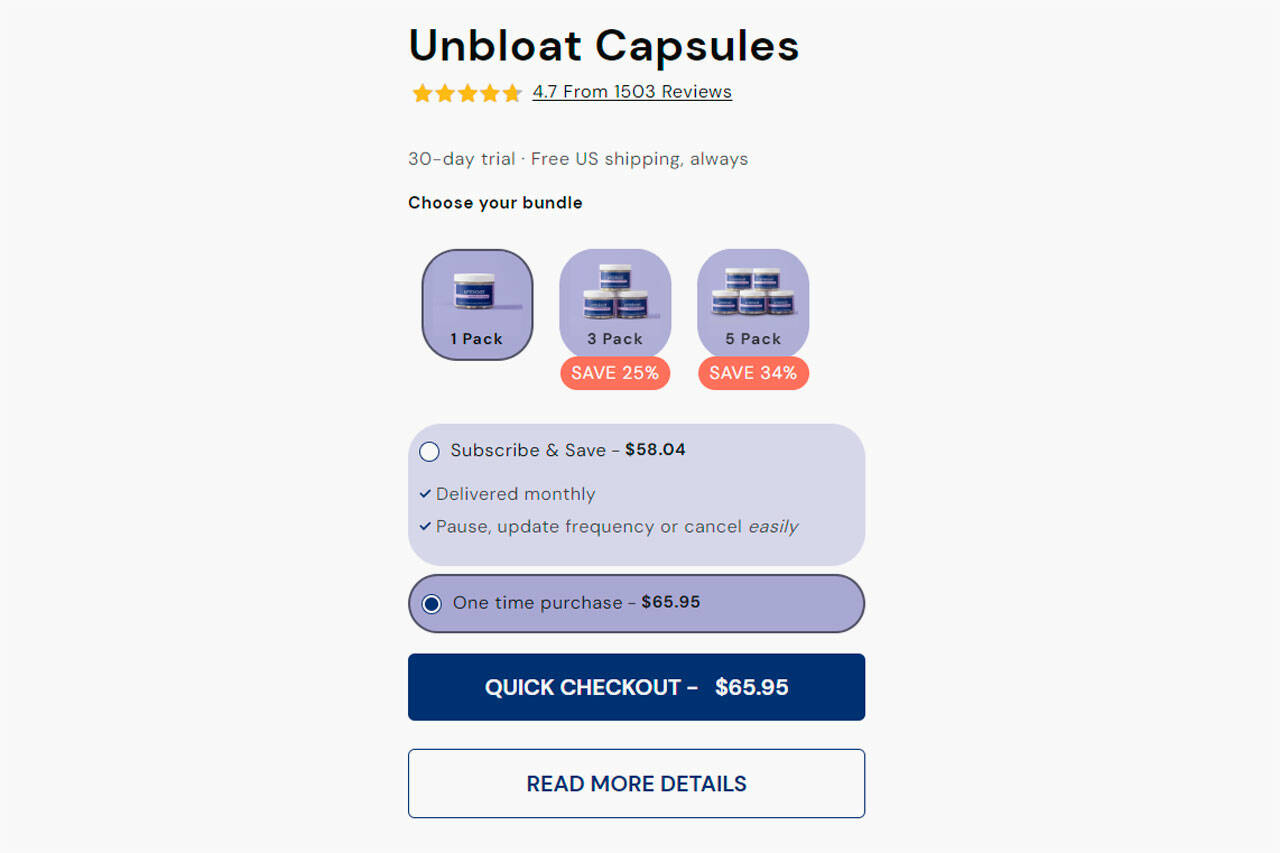Image resolution: width=1280 pixels, height=853 pixels.
Task: Click the checkmark before Pause, update frequency text
Action: coord(426,527)
